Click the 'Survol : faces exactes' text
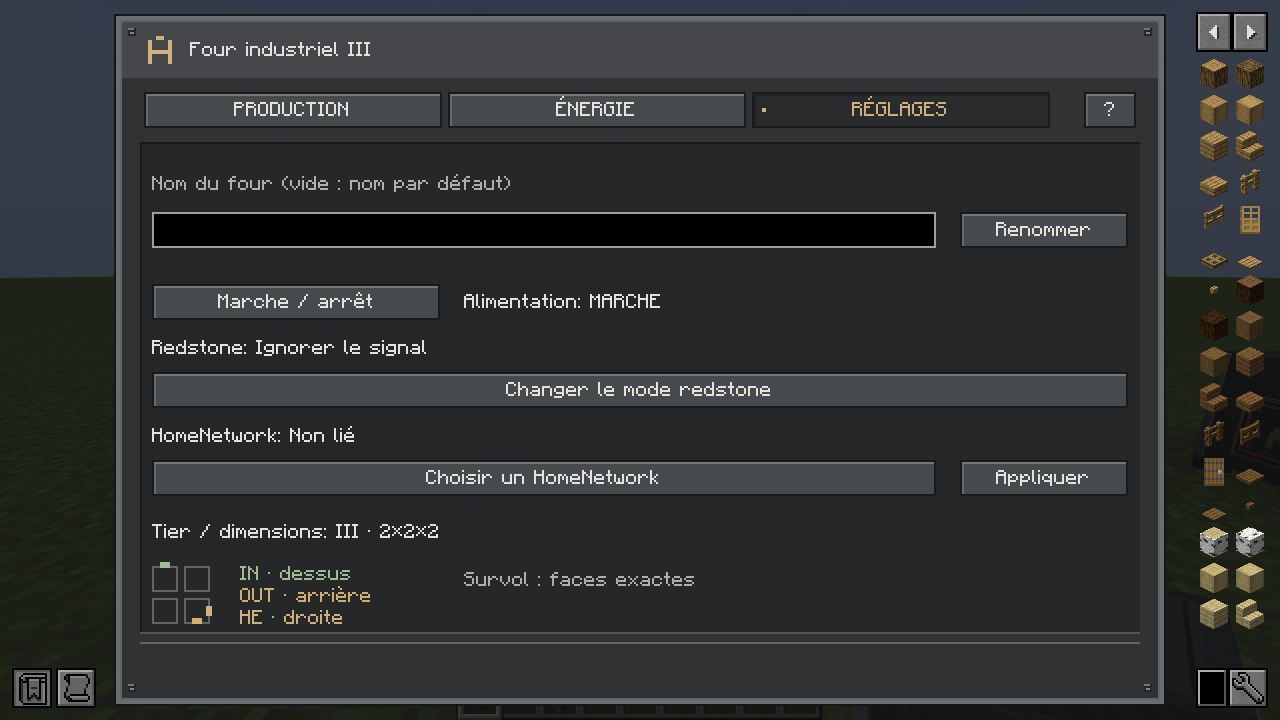 pyautogui.click(x=578, y=580)
